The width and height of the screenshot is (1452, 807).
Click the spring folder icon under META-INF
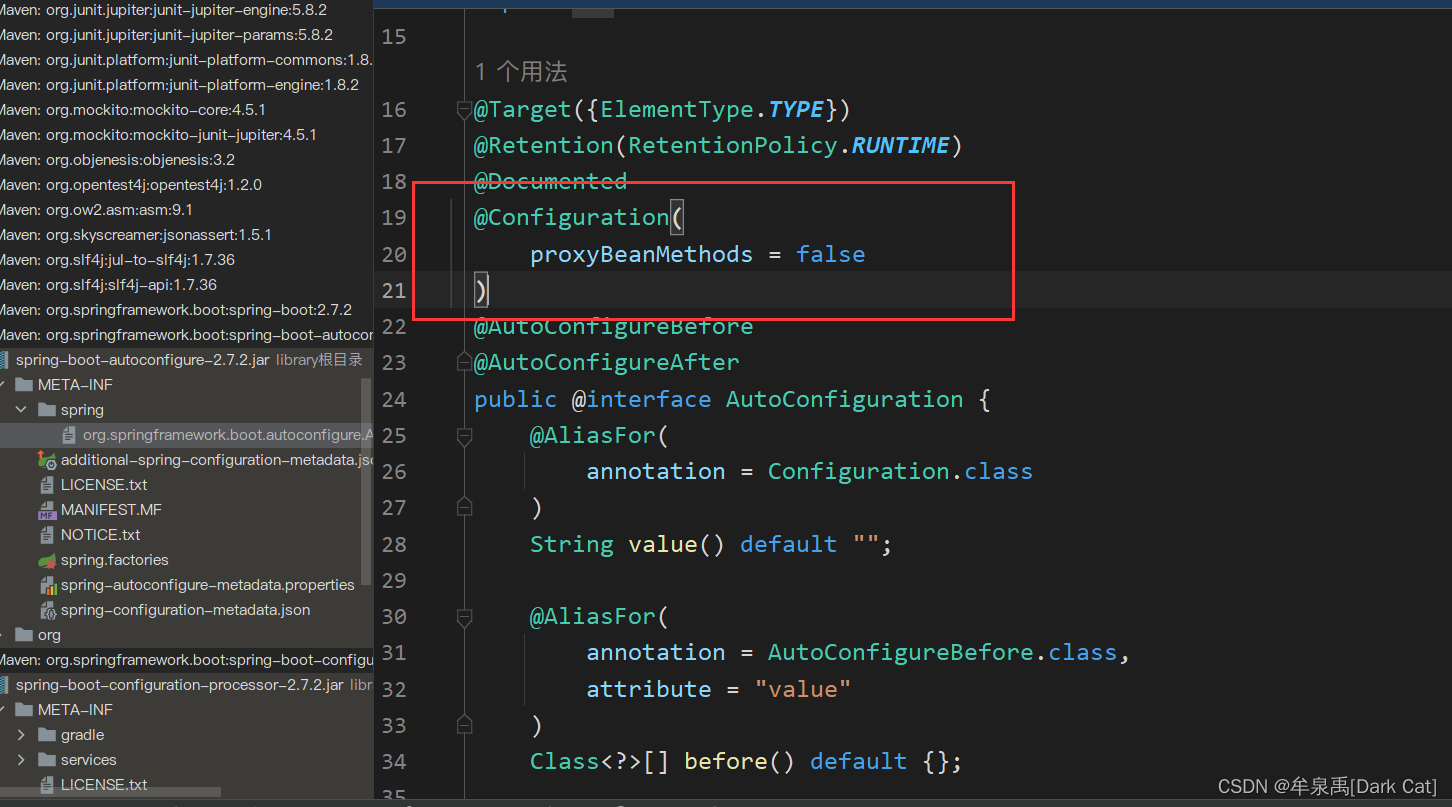coord(46,410)
